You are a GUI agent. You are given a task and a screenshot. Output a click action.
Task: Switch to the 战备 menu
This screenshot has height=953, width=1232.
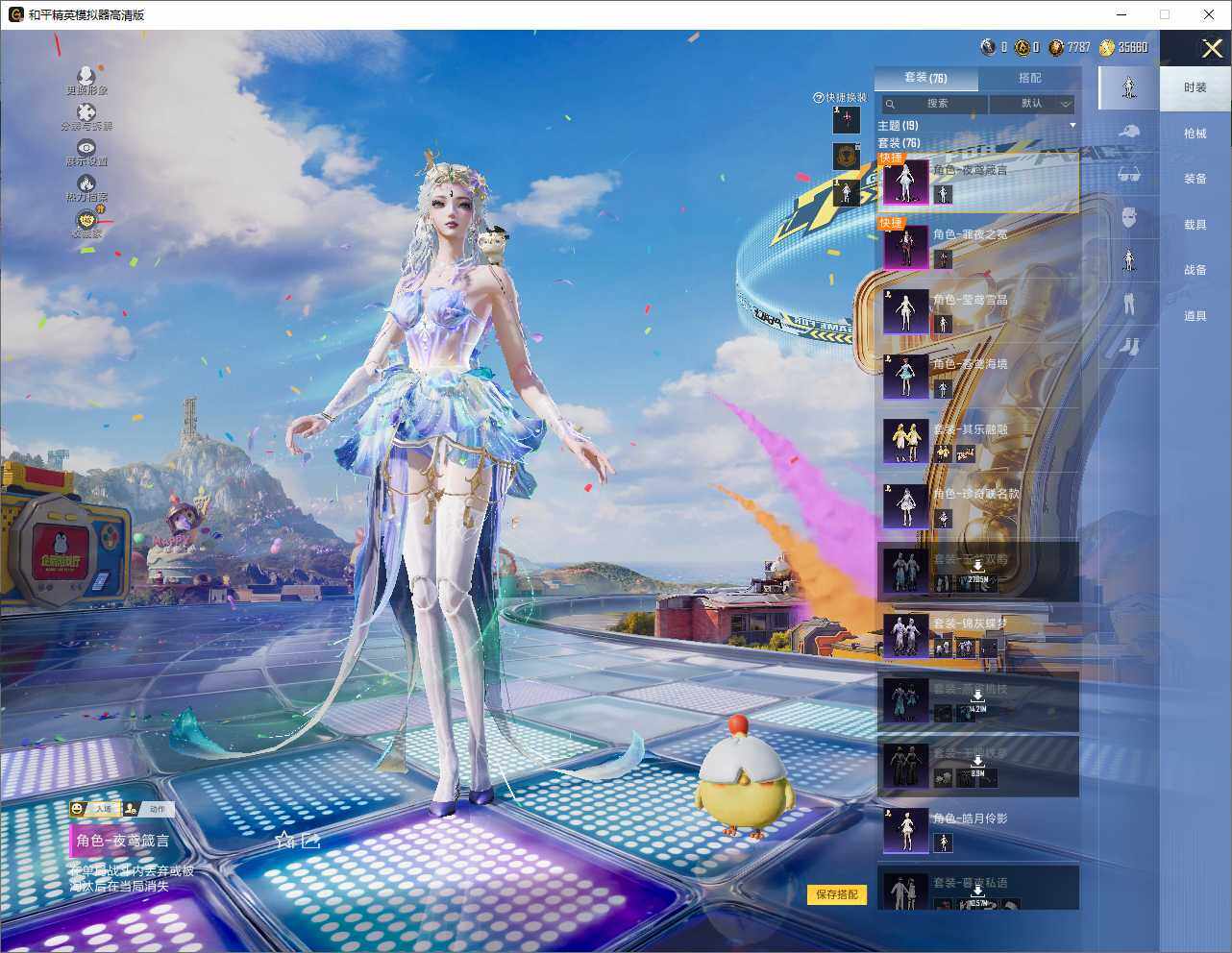tap(1195, 270)
